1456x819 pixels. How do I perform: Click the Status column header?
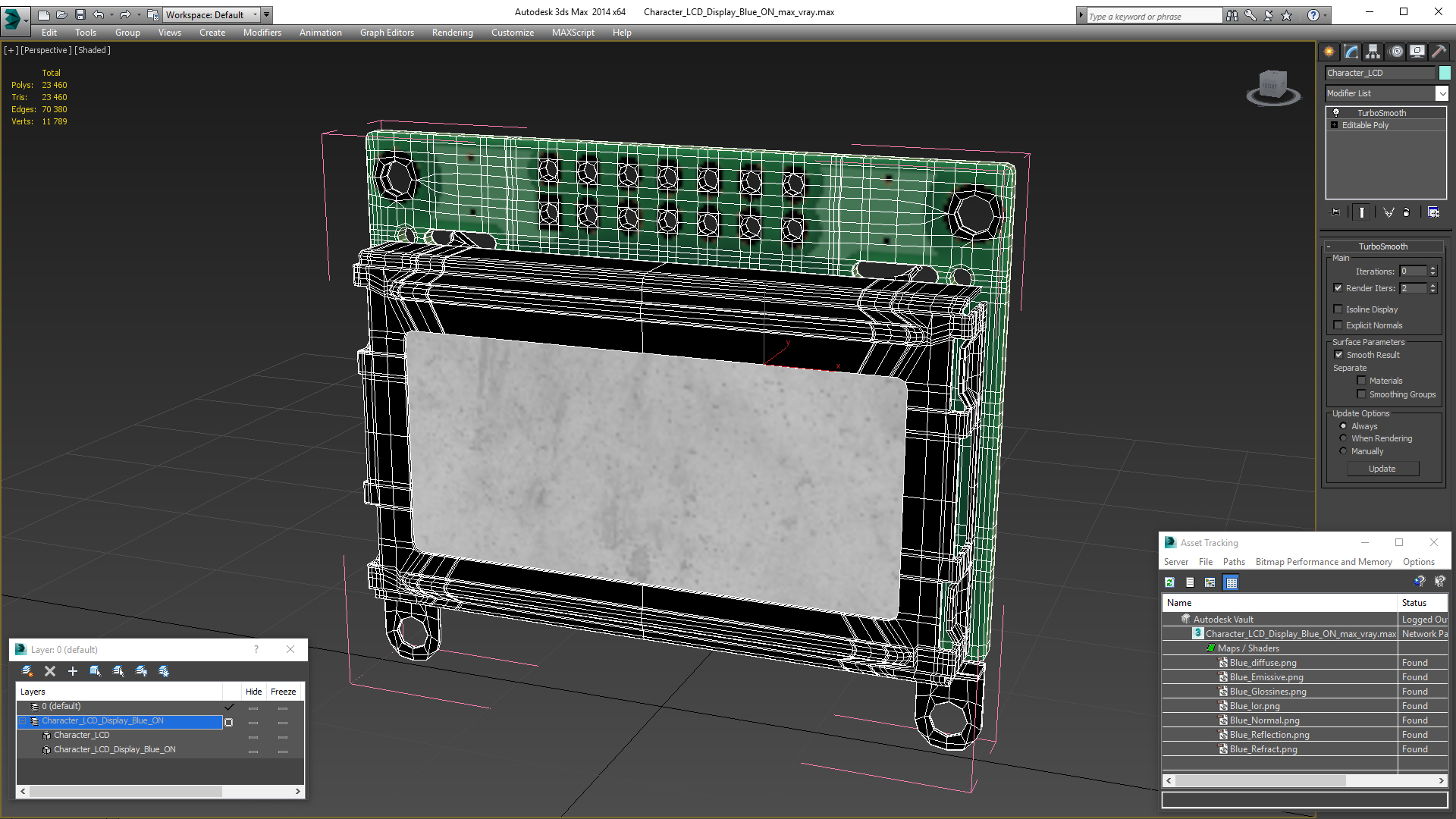[1423, 603]
